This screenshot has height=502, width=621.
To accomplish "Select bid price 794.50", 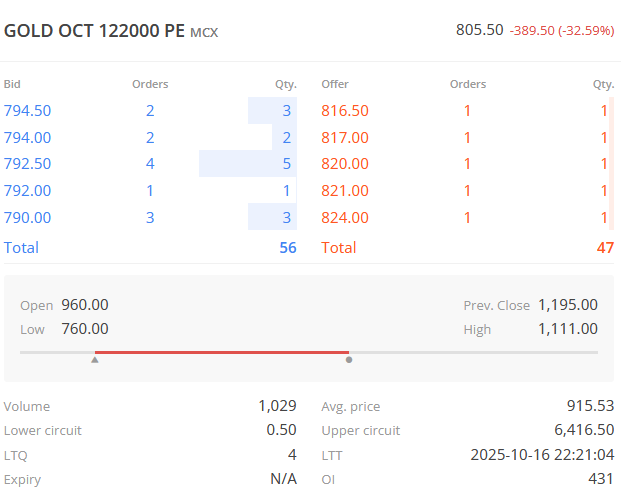I will coord(28,111).
